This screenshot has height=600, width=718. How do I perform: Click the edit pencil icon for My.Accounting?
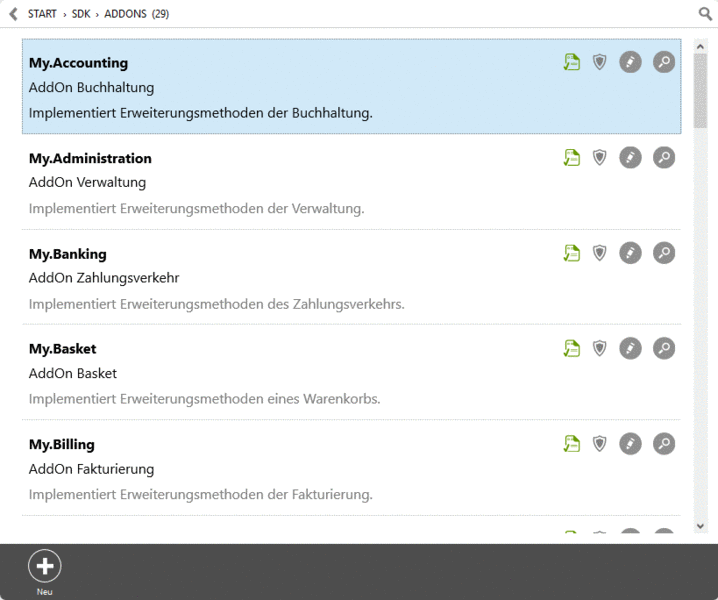coord(631,62)
